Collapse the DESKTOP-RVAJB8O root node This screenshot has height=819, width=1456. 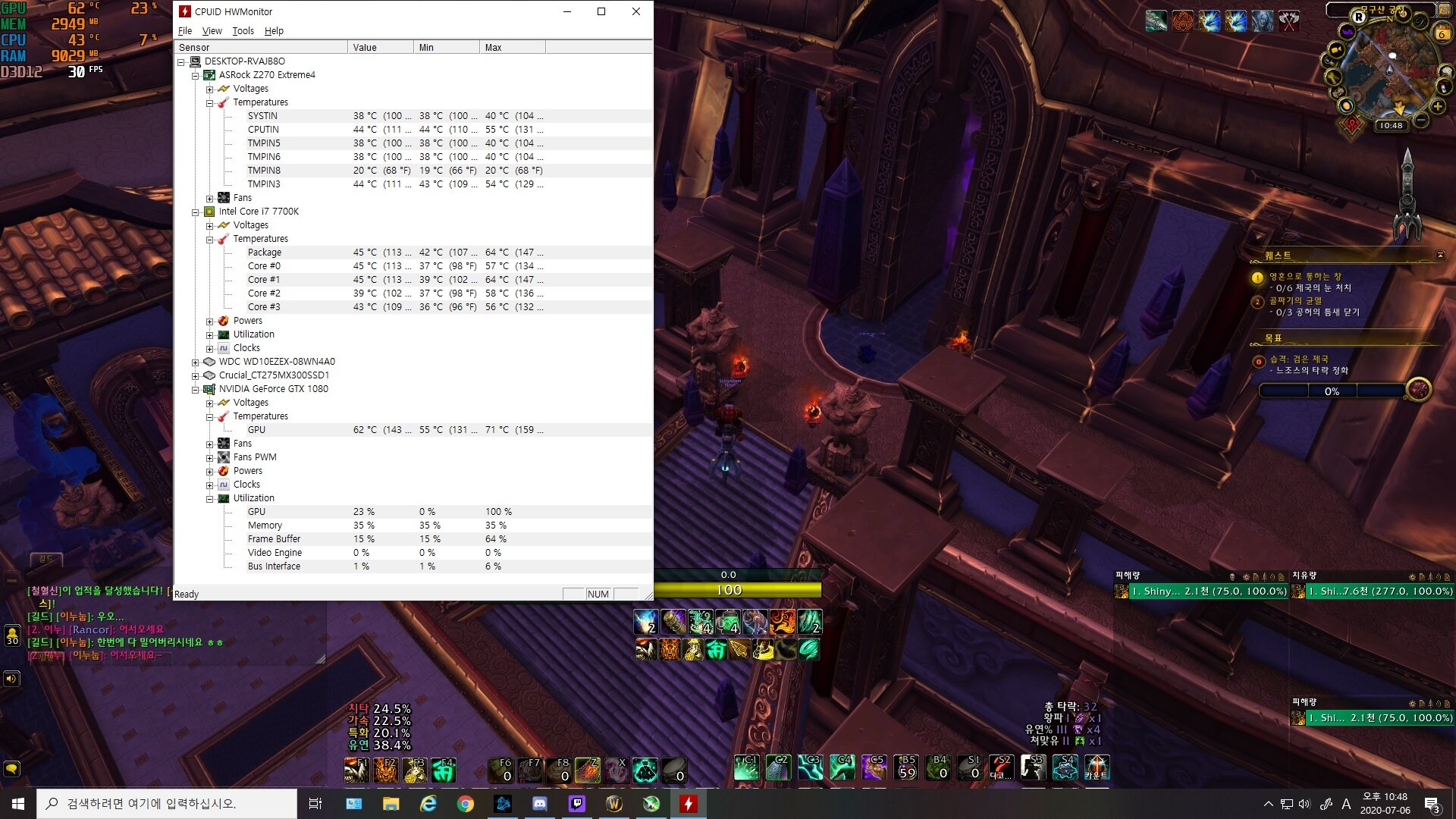click(181, 61)
